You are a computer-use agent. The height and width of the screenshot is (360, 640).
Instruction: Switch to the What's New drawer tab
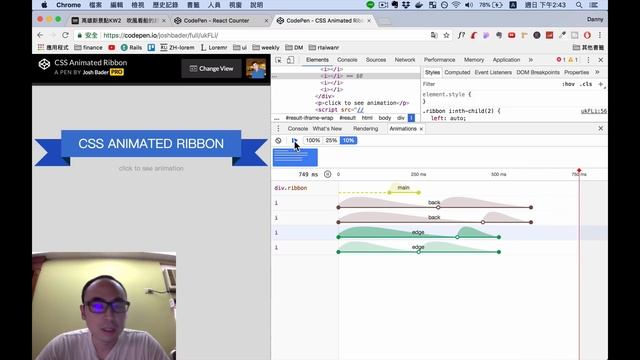coord(327,129)
